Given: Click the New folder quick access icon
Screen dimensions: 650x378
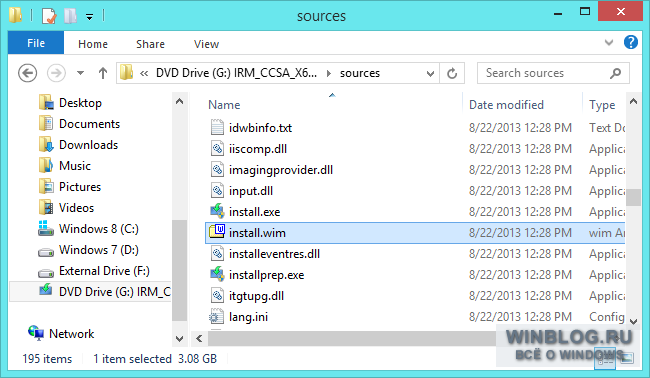Looking at the screenshot, I should (x=70, y=16).
